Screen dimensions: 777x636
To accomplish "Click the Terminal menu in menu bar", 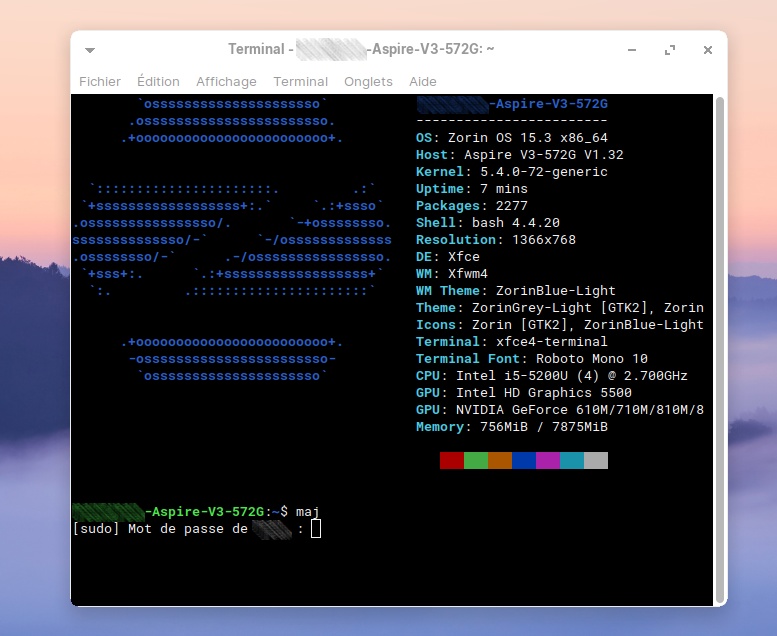I will click(300, 82).
